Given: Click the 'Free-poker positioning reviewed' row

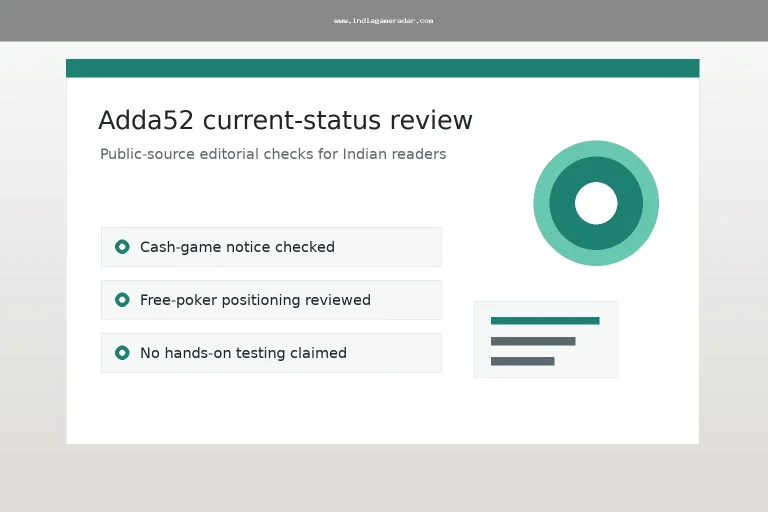Looking at the screenshot, I should (271, 300).
